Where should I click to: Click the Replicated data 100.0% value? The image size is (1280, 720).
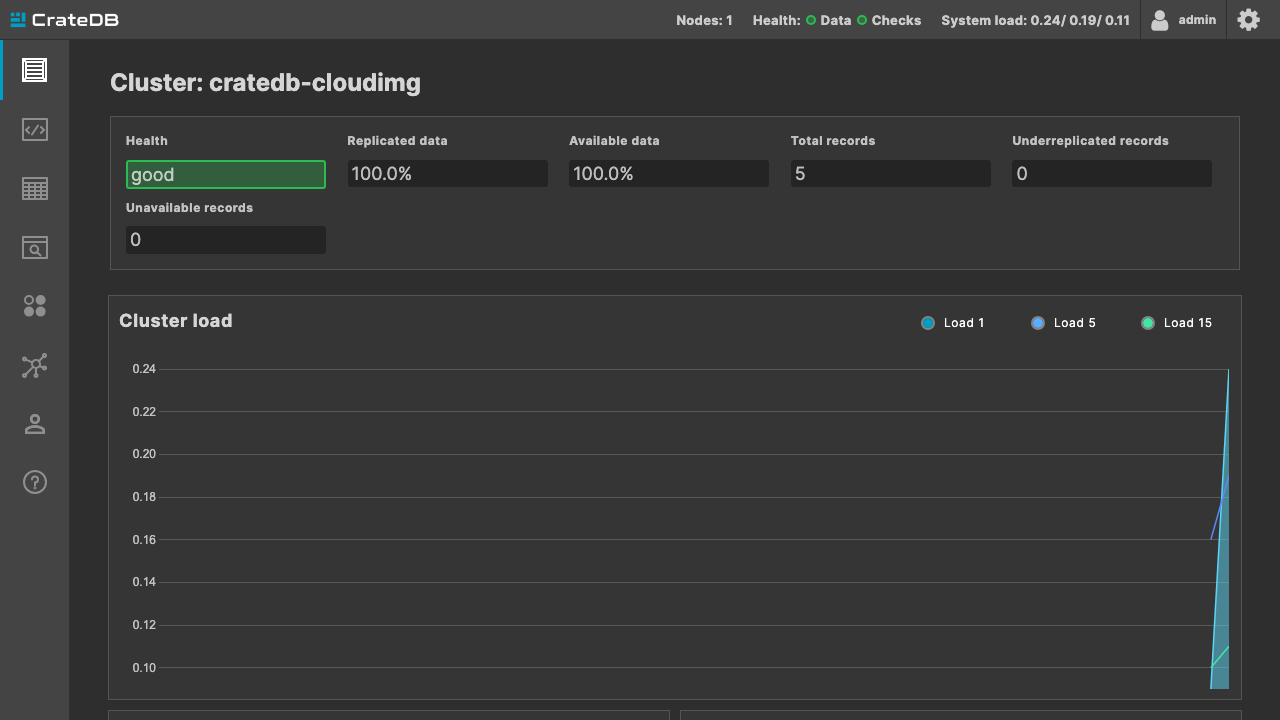coord(447,174)
